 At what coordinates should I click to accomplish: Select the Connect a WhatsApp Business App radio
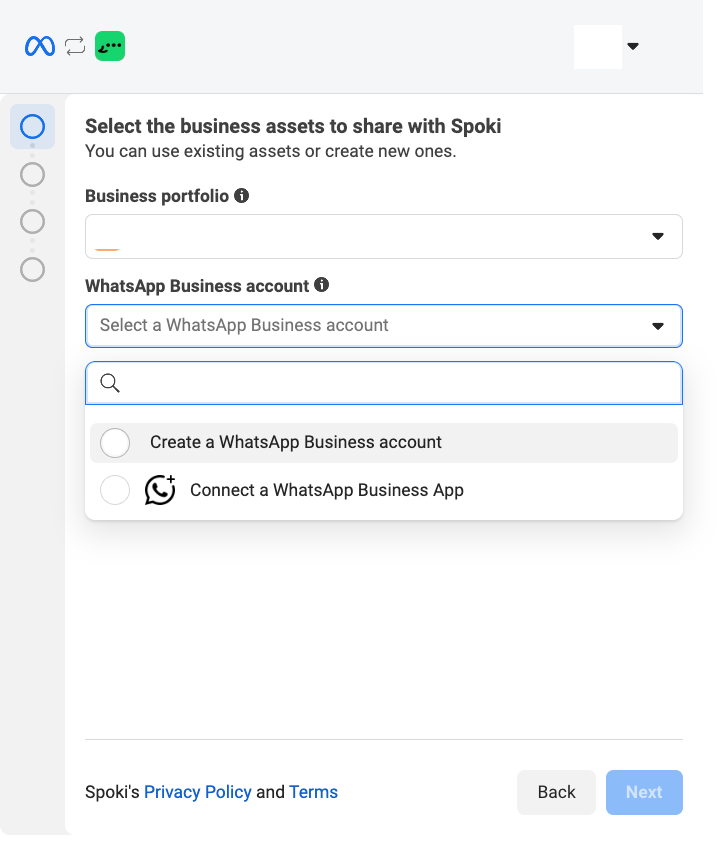pos(115,490)
